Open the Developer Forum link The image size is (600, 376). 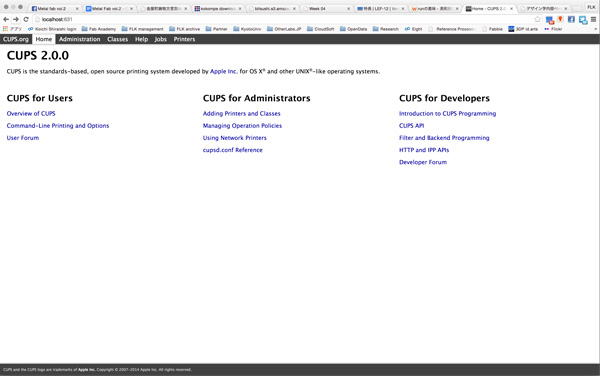(x=423, y=162)
